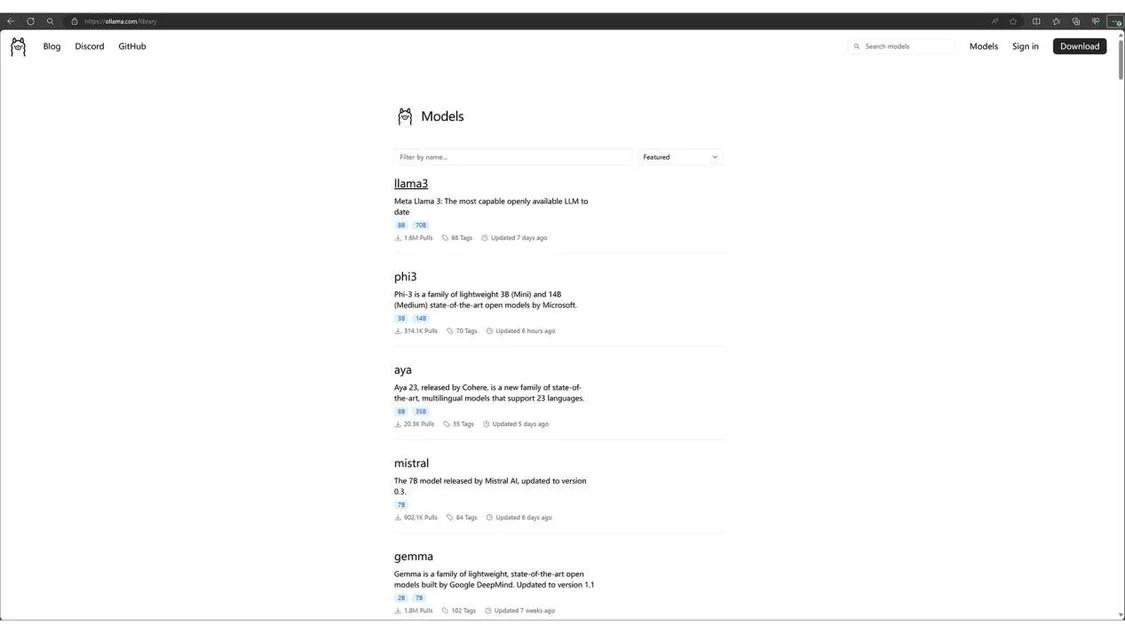
Task: Click the browser address bar URL
Action: coord(121,22)
